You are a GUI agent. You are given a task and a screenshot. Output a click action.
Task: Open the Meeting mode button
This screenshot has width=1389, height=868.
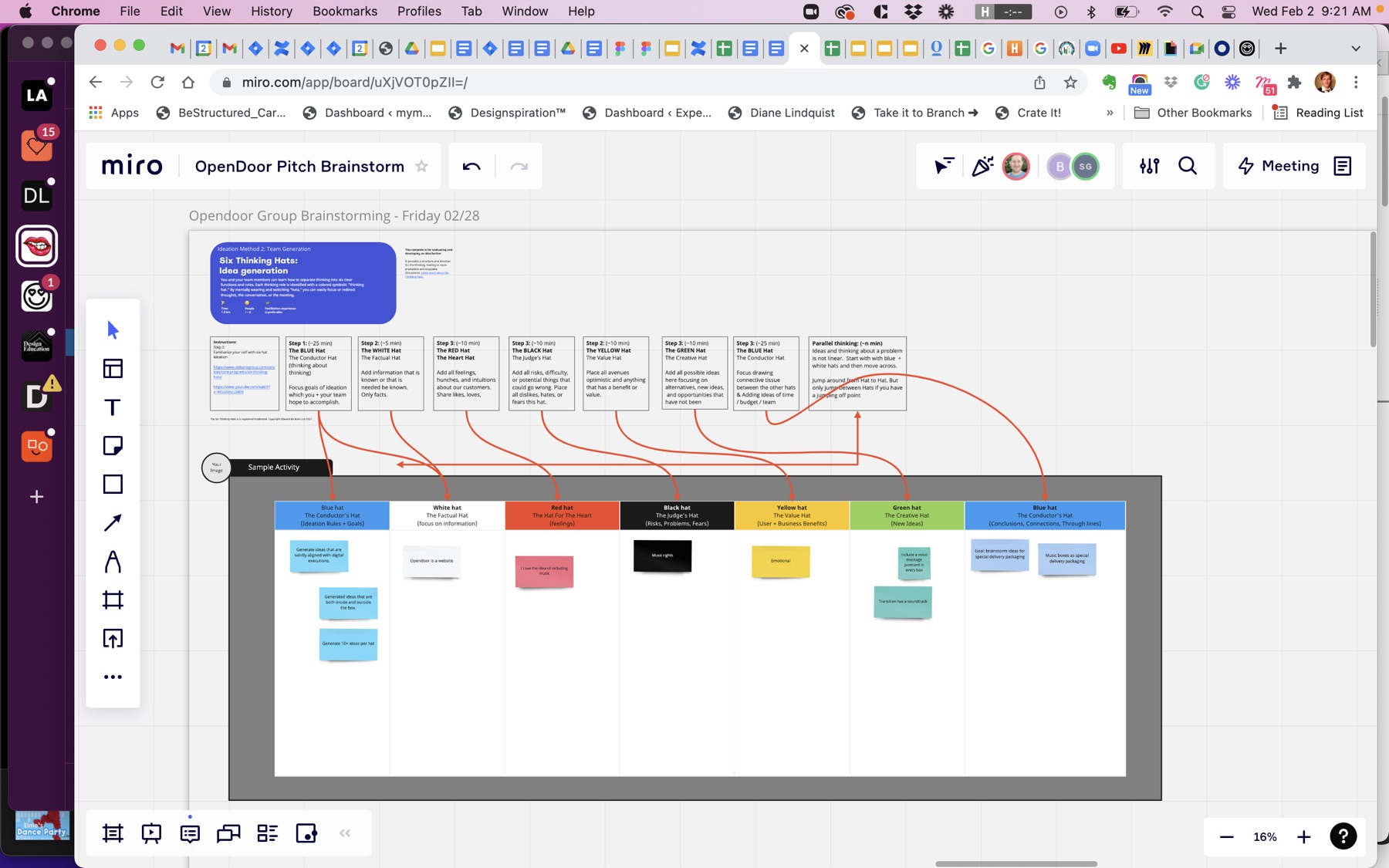click(x=1279, y=166)
